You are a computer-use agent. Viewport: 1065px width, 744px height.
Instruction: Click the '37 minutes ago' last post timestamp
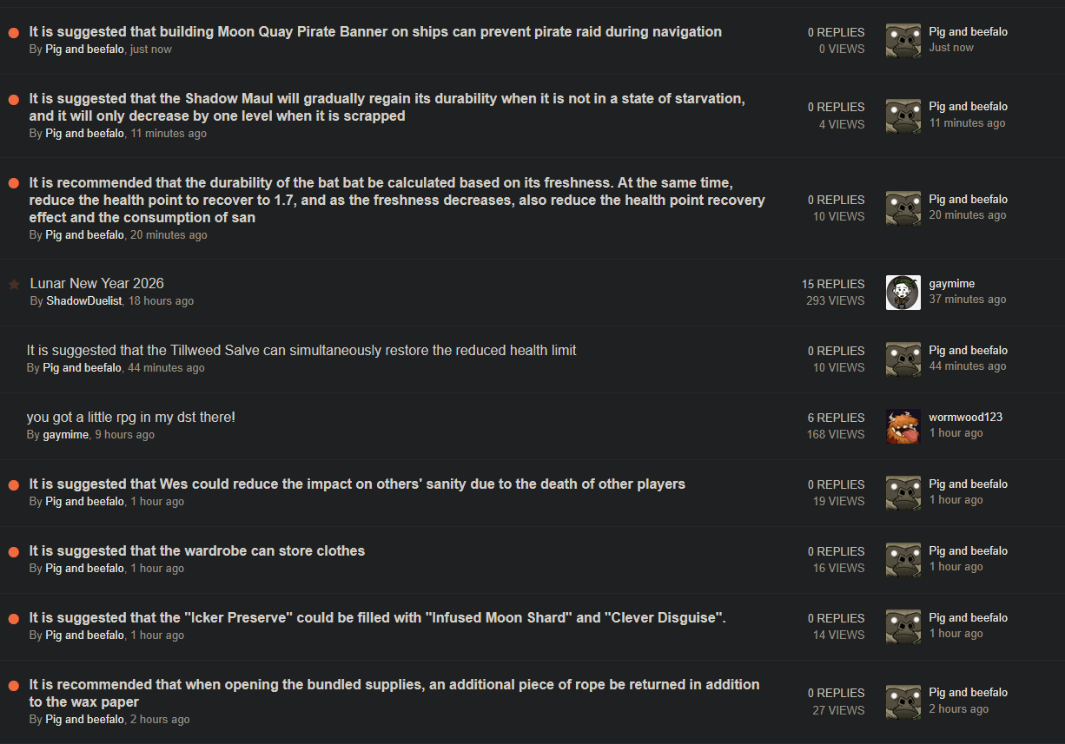967,300
